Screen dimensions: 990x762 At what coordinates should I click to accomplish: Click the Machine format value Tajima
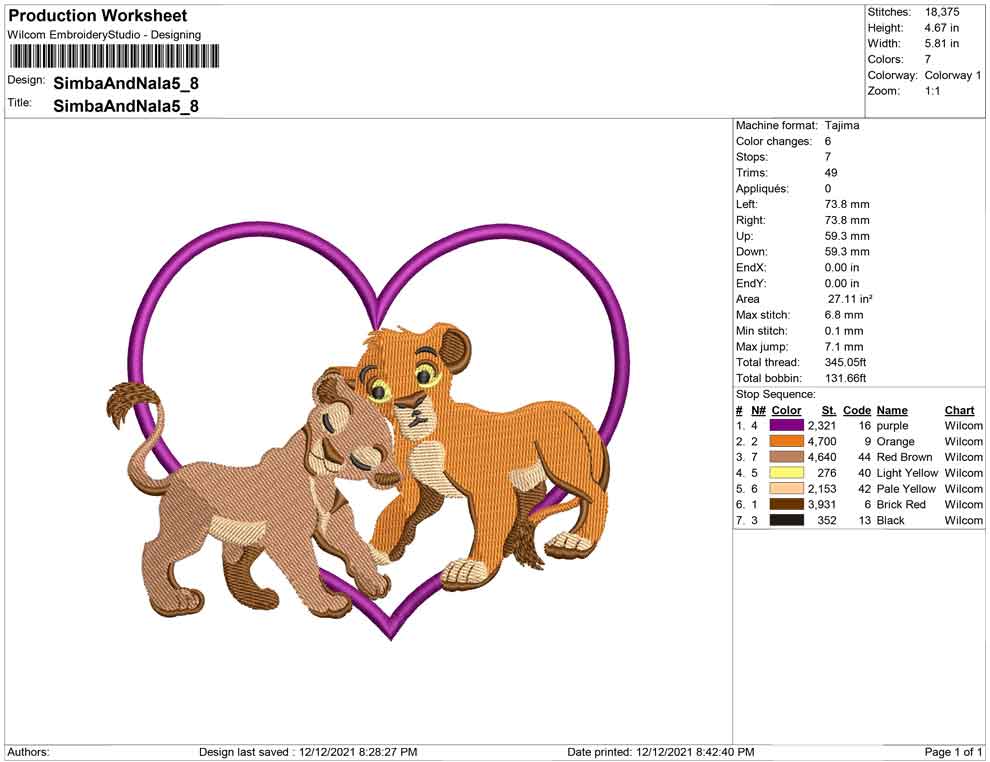click(842, 125)
